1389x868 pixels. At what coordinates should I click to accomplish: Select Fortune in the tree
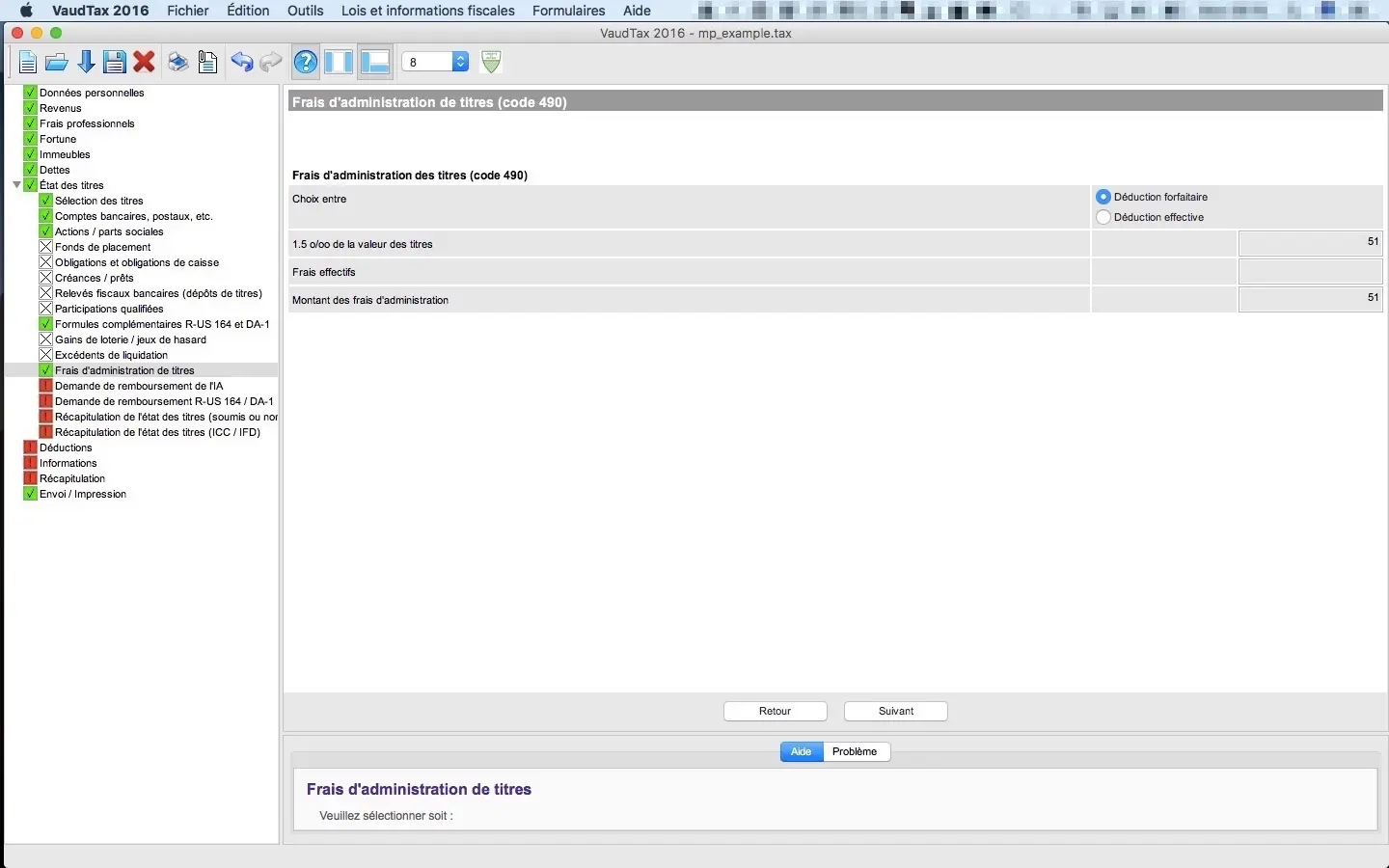coord(58,139)
